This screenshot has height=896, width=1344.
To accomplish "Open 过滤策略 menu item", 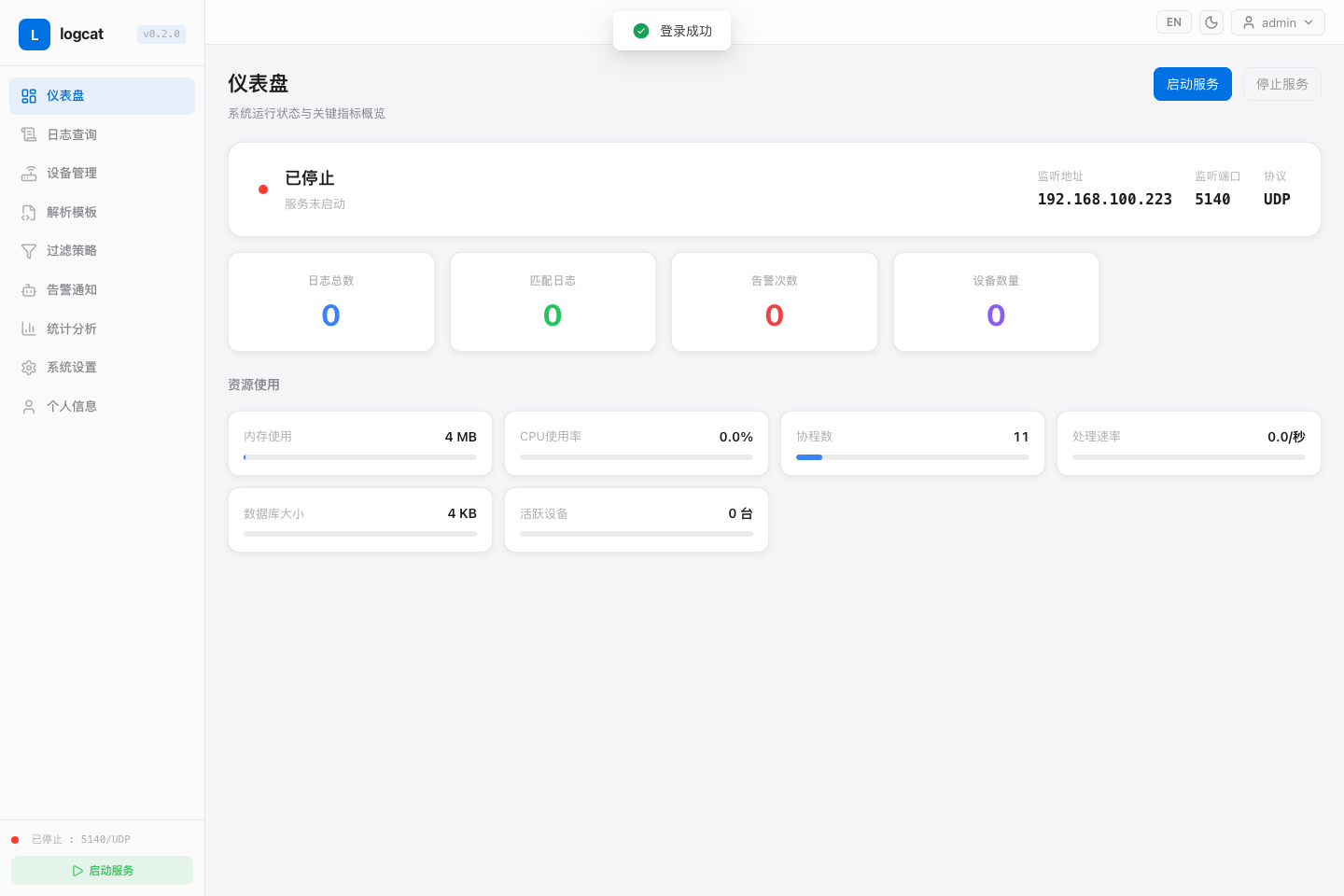I will [x=102, y=251].
